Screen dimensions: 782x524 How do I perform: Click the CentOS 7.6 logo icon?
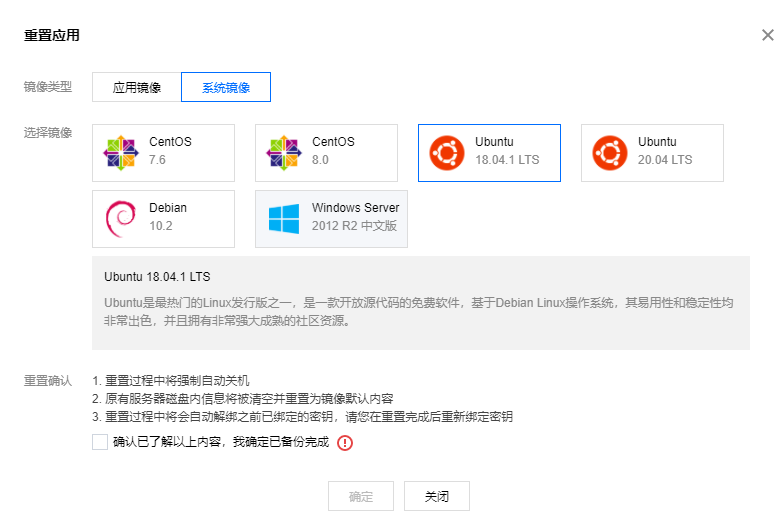[x=120, y=153]
